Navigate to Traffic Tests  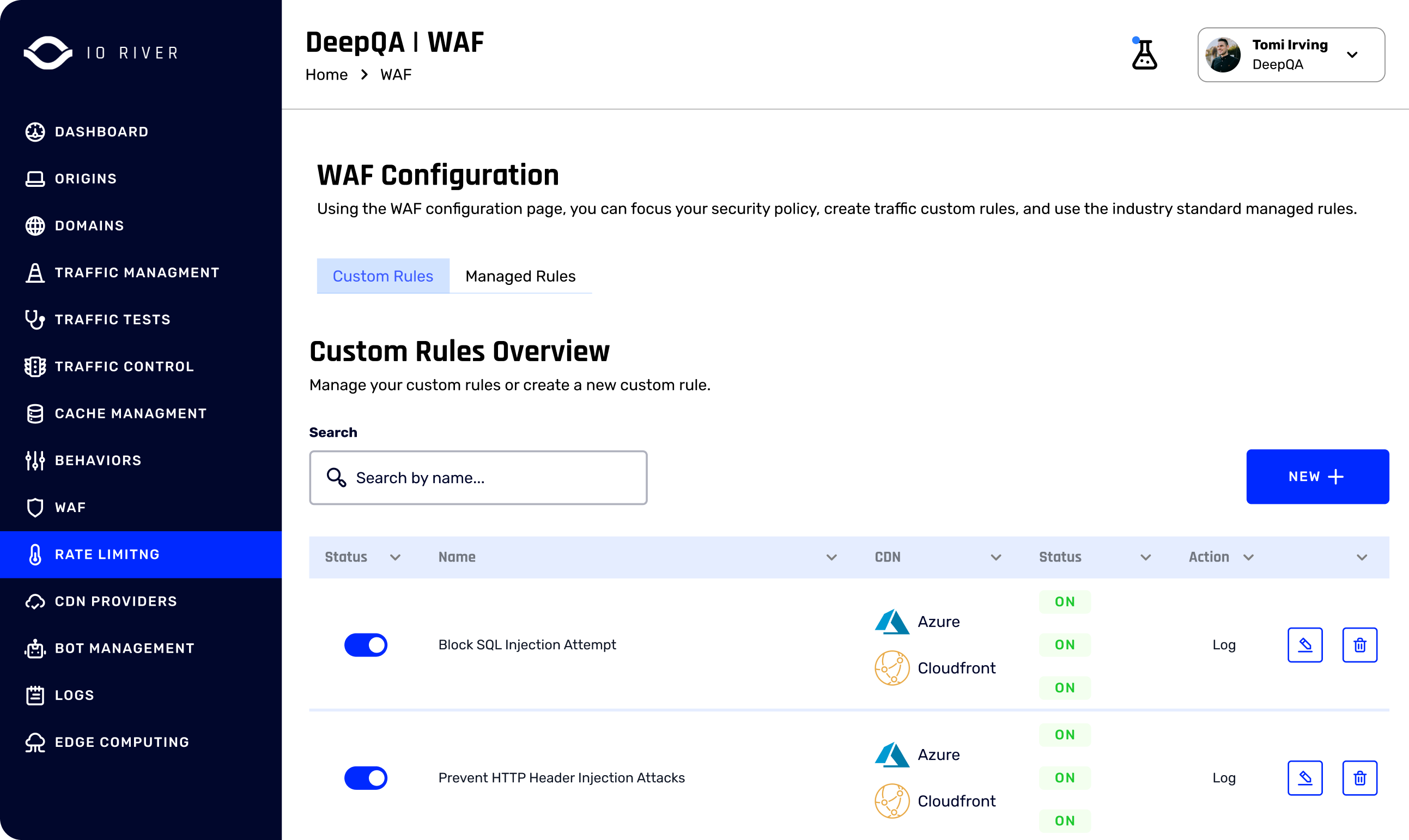coord(112,319)
